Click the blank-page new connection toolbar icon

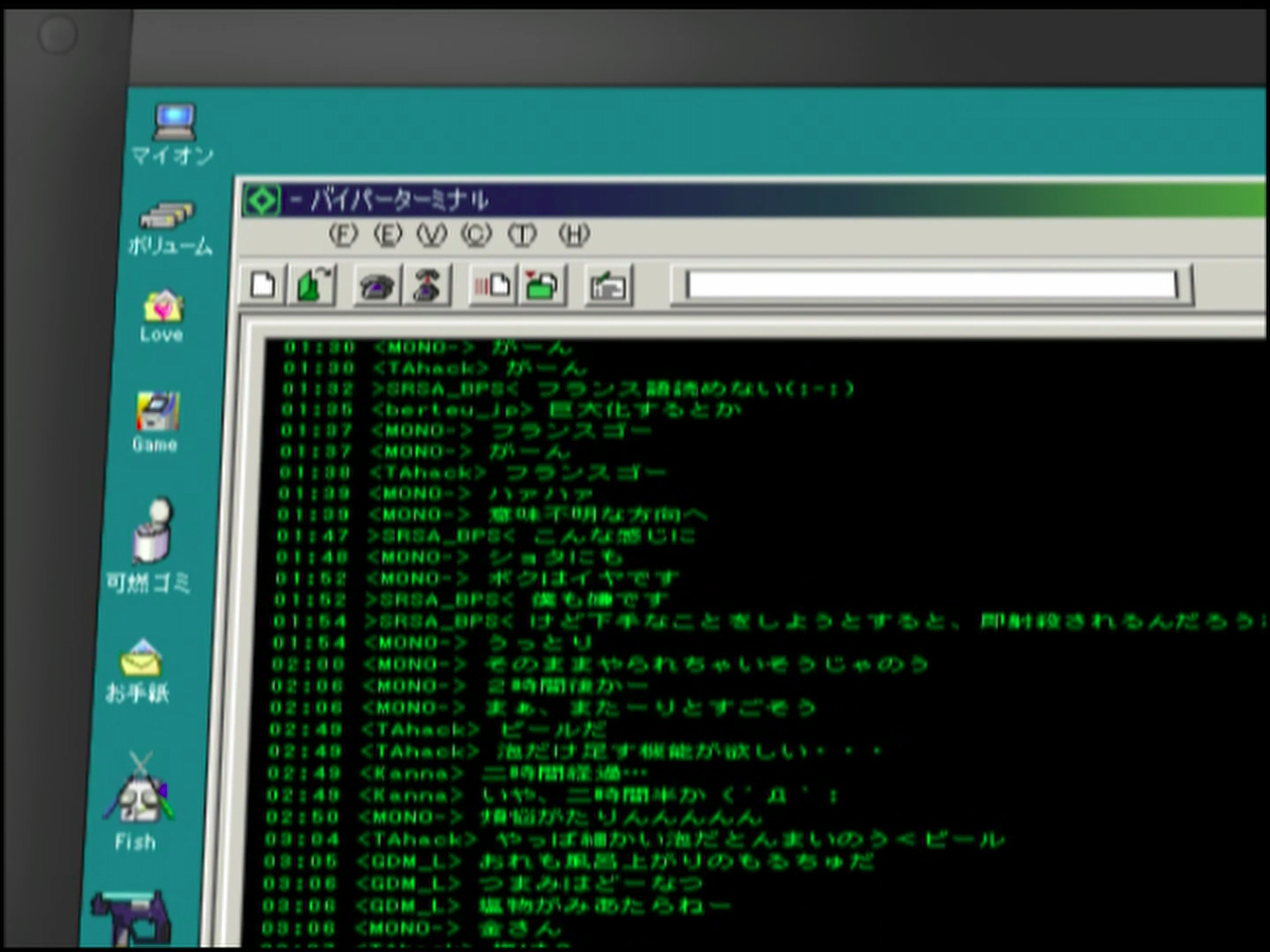[x=263, y=286]
